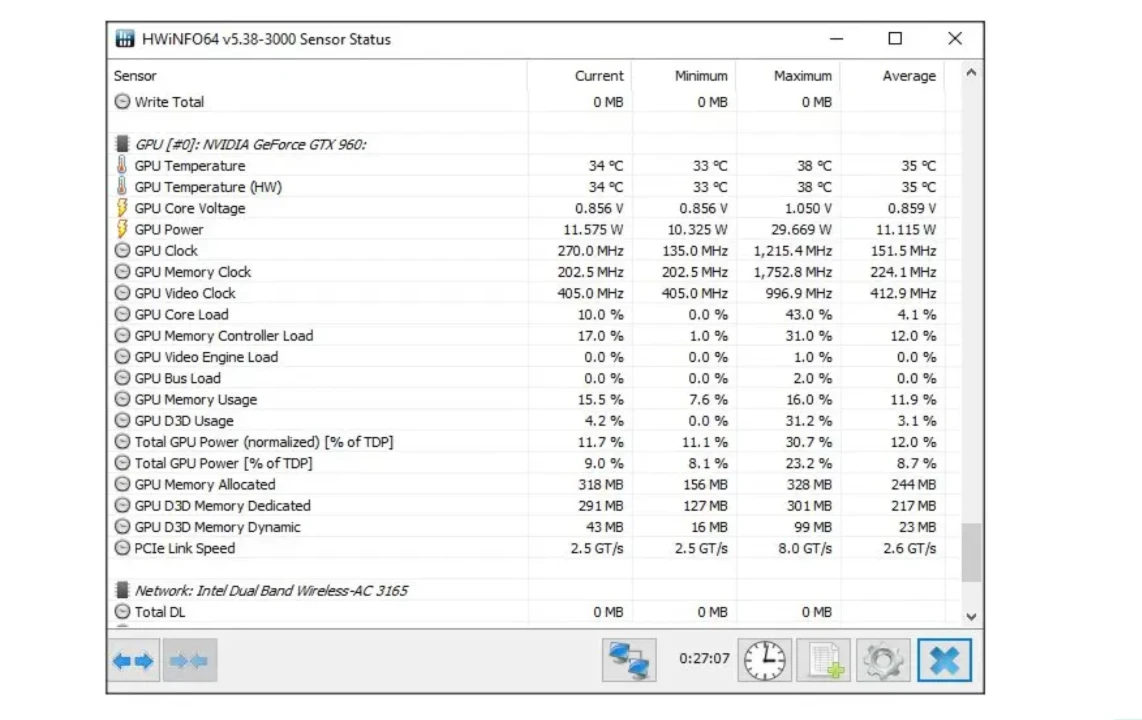This screenshot has width=1142, height=720.
Task: Click the circle icon beside GPU Core Load
Action: coord(122,314)
